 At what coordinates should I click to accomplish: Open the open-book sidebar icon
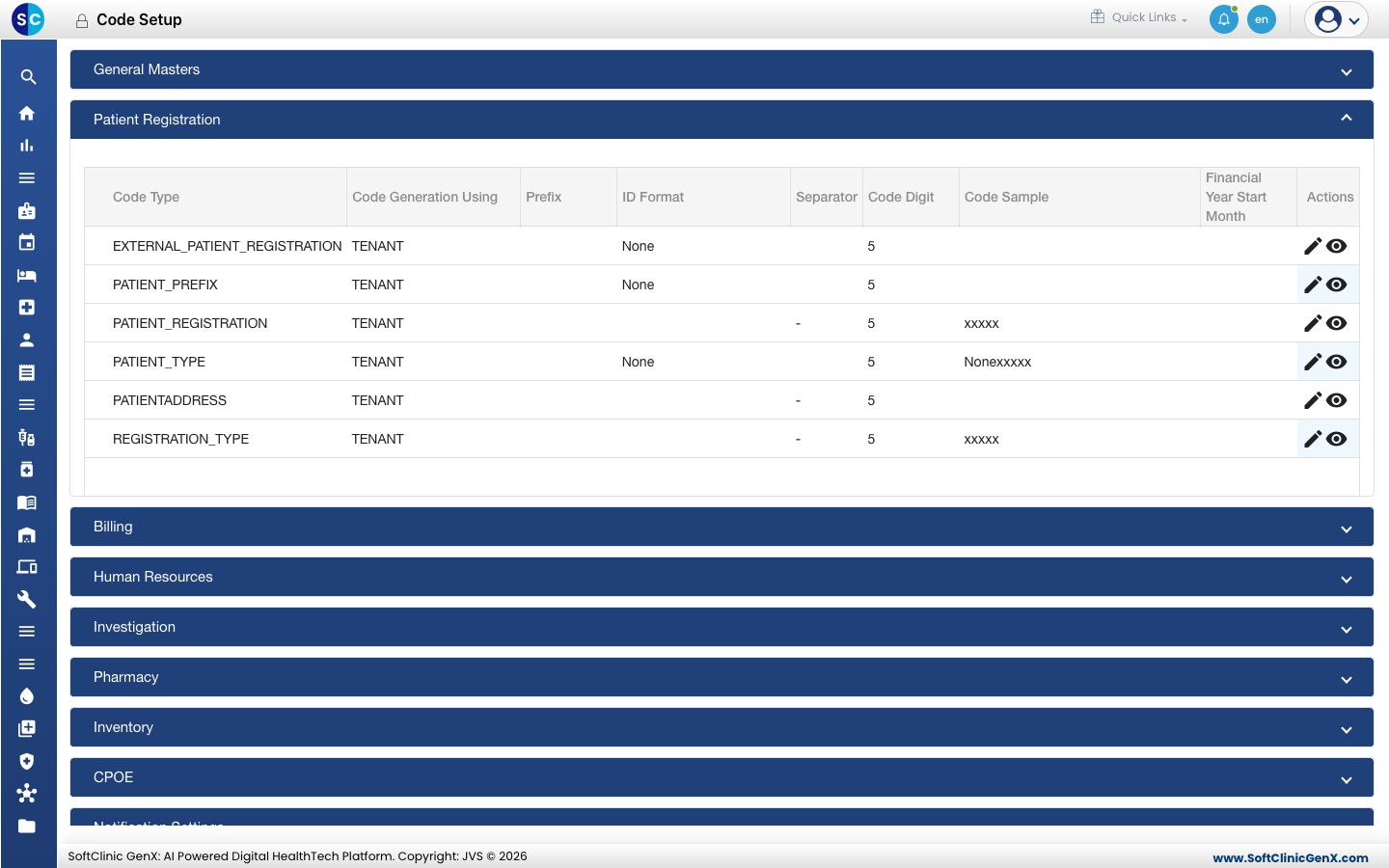(27, 502)
